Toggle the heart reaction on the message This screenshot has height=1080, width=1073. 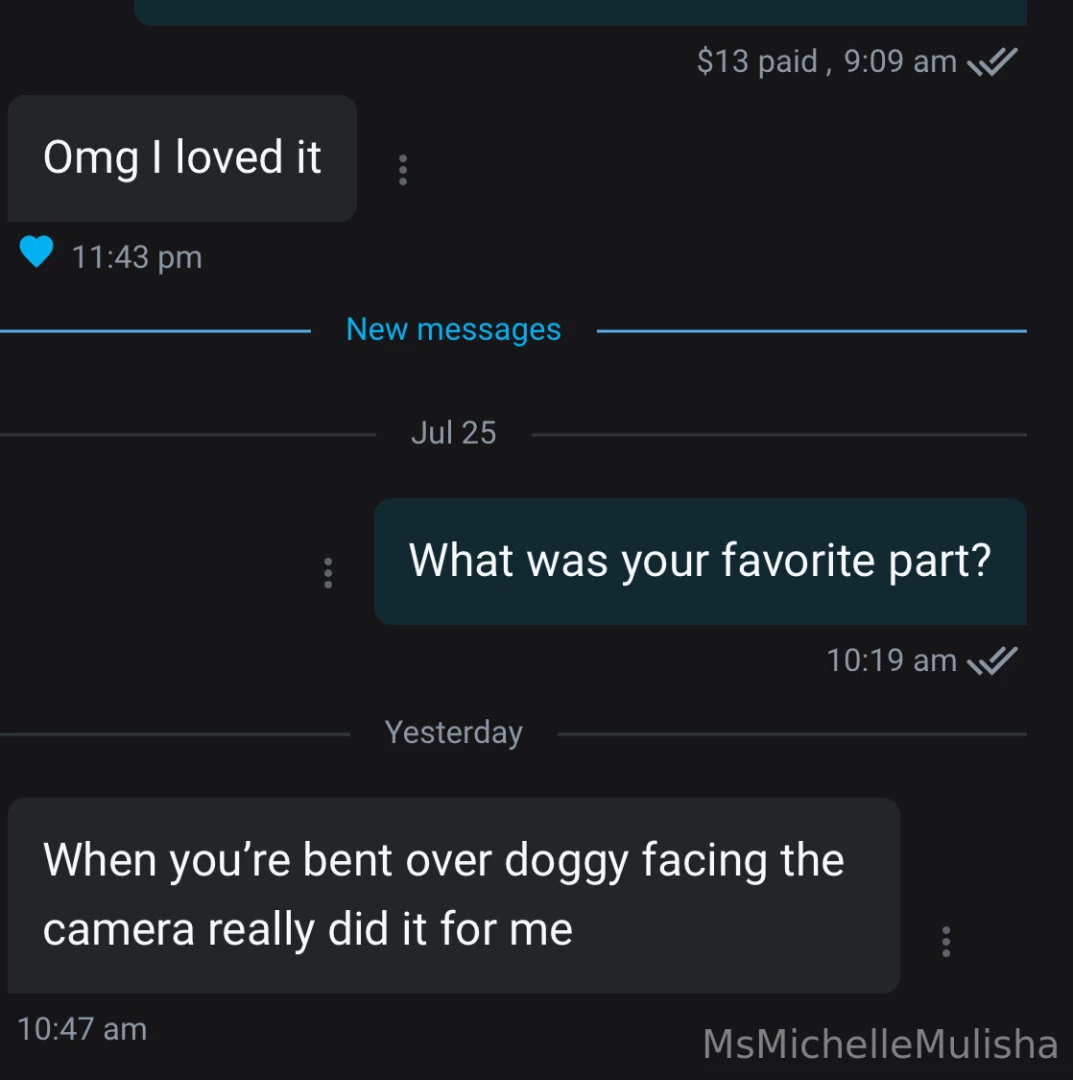pos(38,254)
